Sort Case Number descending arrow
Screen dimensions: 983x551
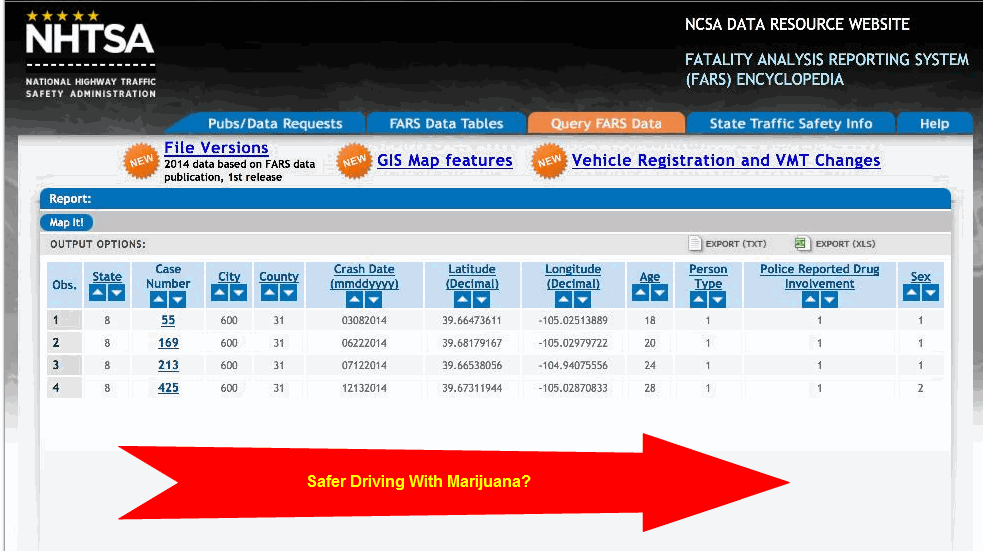[177, 300]
